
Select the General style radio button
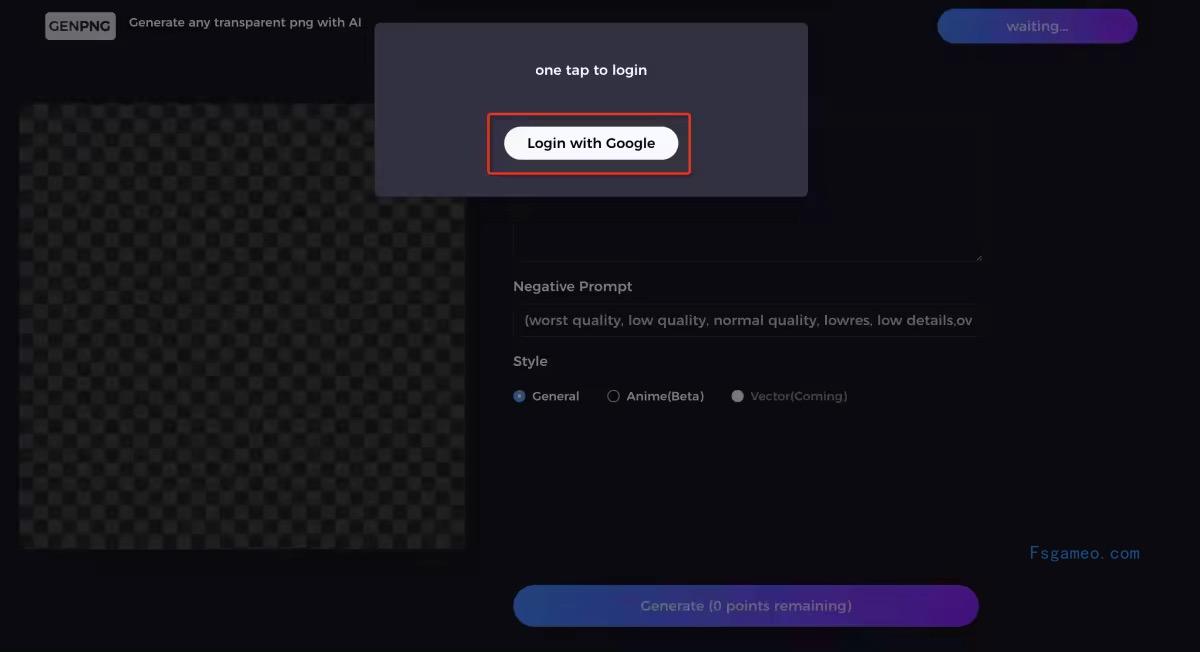519,396
